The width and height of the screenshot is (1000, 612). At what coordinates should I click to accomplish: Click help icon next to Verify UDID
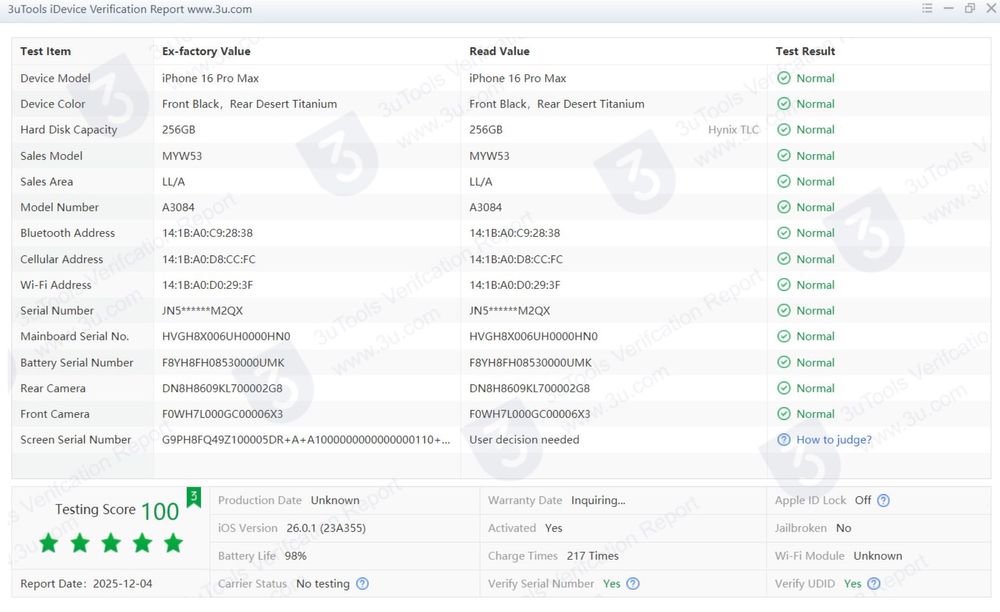coord(874,583)
